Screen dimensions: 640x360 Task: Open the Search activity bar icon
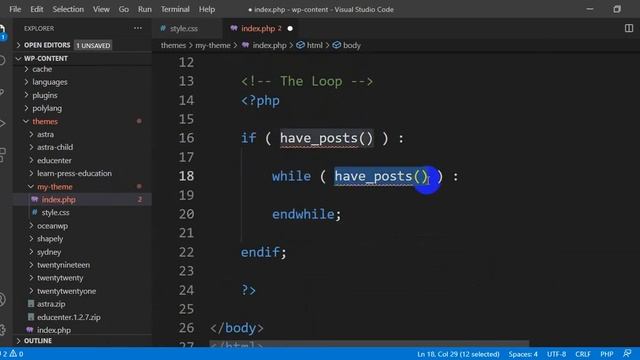point(2,61)
